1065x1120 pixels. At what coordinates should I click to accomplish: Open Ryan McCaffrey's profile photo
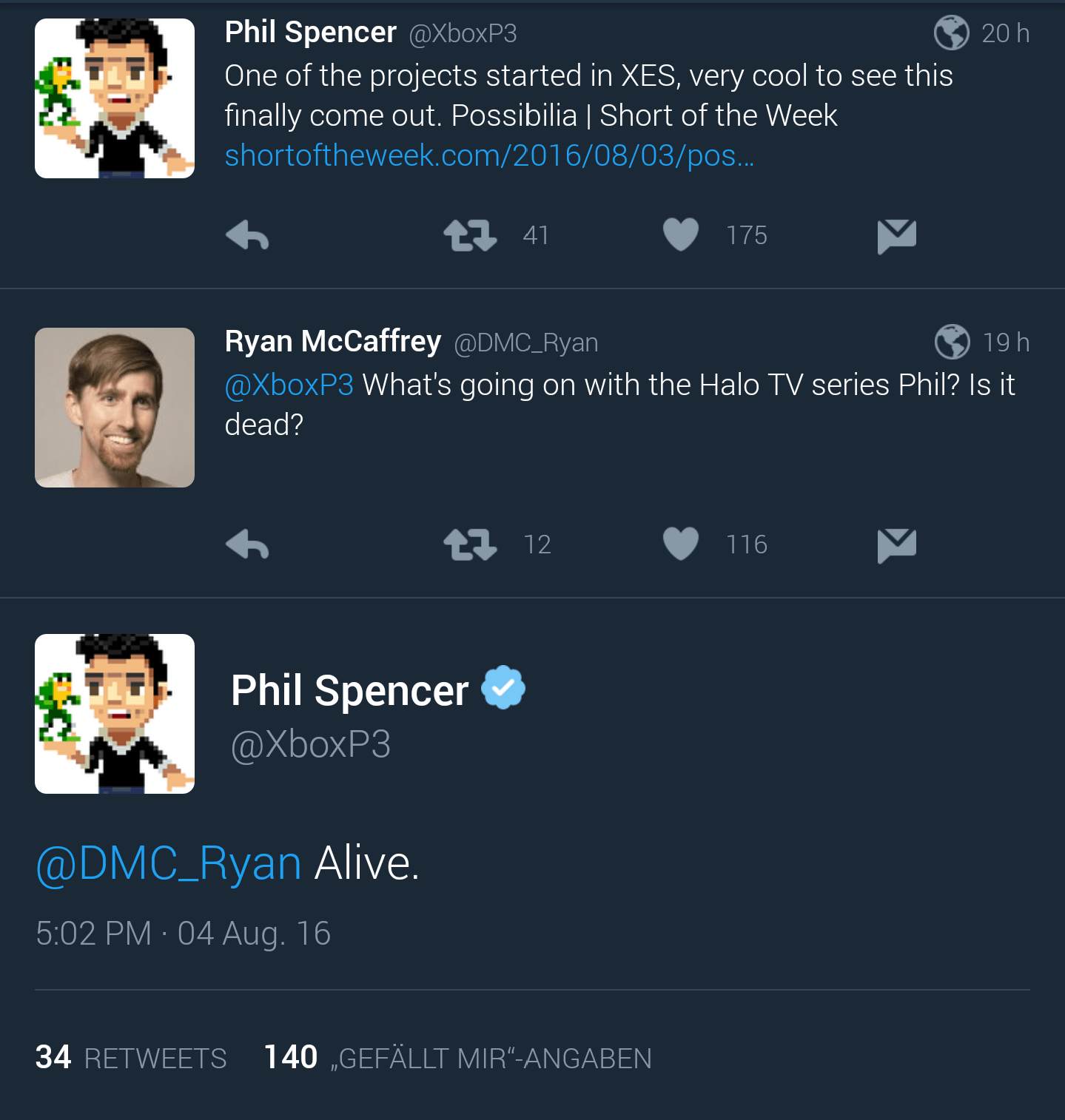pos(114,408)
